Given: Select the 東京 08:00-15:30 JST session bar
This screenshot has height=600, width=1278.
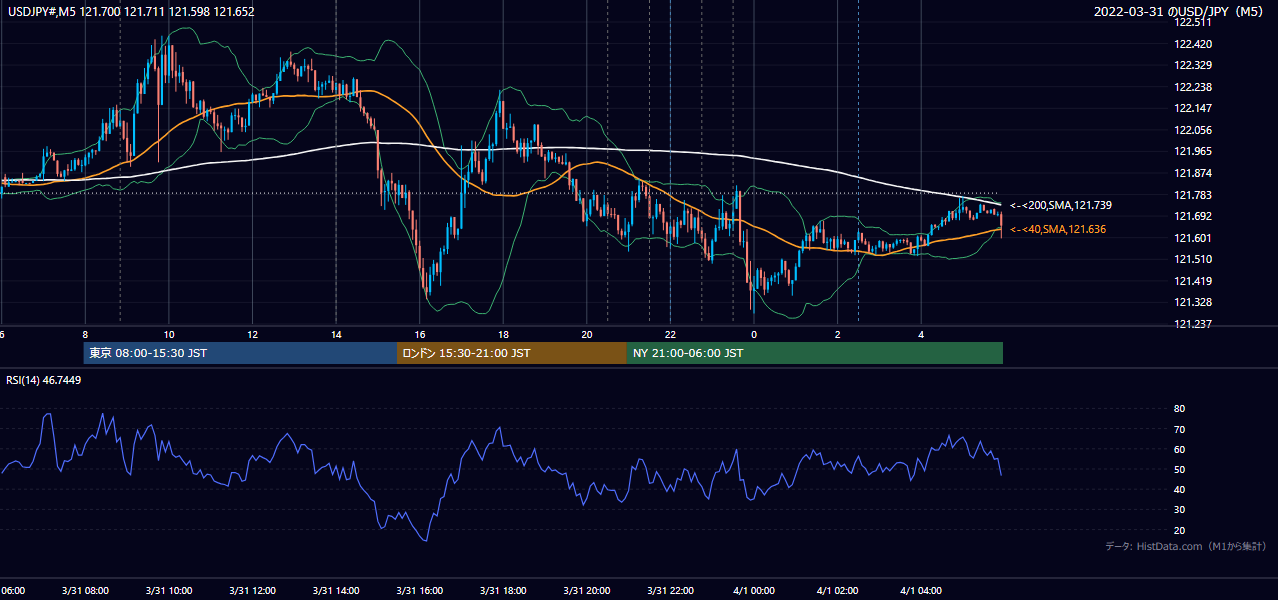Looking at the screenshot, I should pos(240,353).
